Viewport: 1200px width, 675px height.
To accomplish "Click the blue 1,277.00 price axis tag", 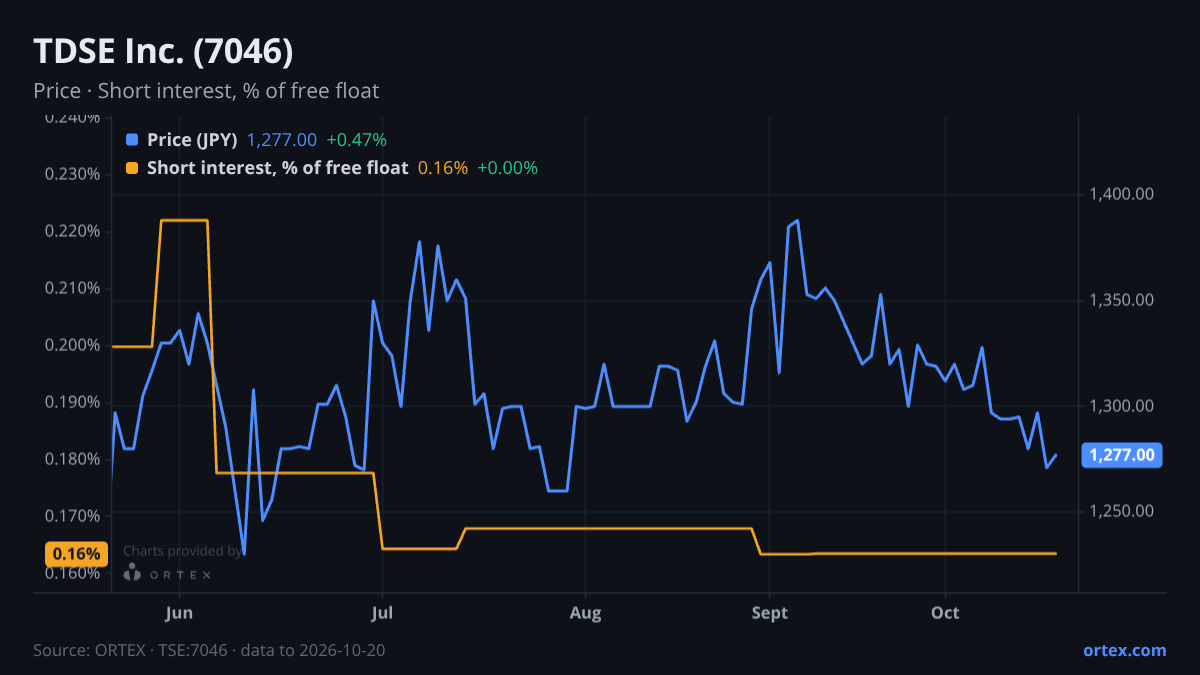I will pos(1122,455).
